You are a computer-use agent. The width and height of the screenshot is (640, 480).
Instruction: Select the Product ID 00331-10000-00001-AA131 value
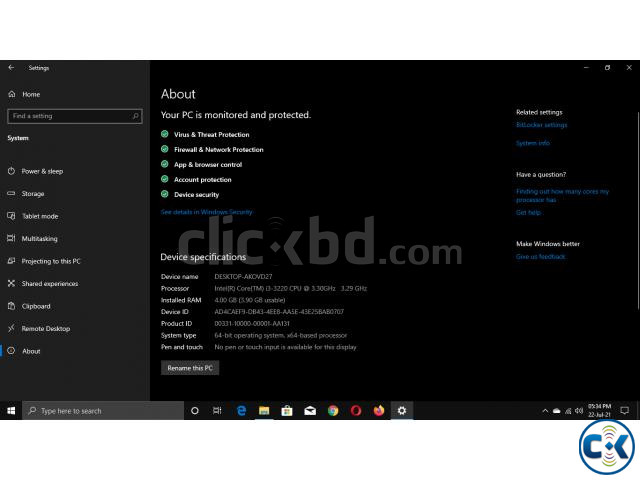pos(252,323)
